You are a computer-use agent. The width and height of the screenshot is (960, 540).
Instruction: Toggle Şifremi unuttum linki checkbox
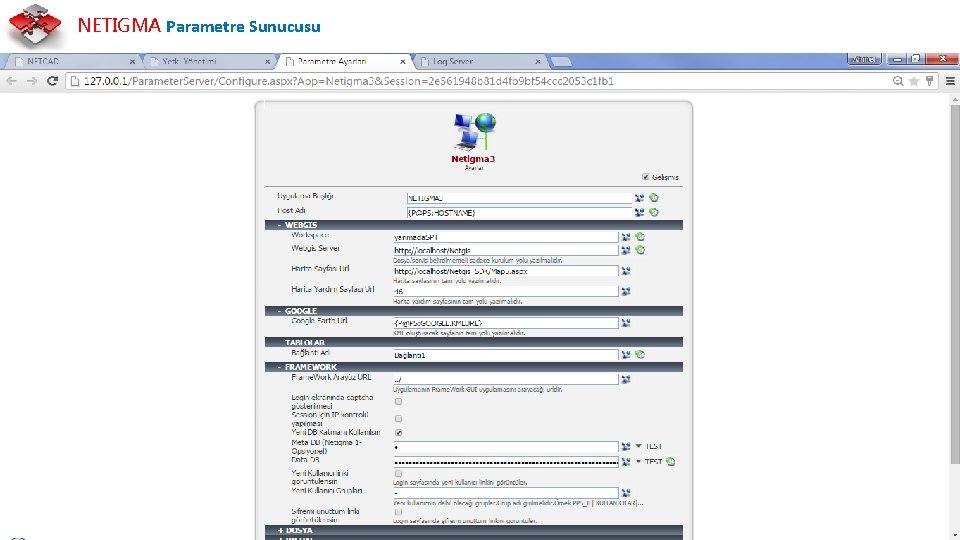coord(399,512)
